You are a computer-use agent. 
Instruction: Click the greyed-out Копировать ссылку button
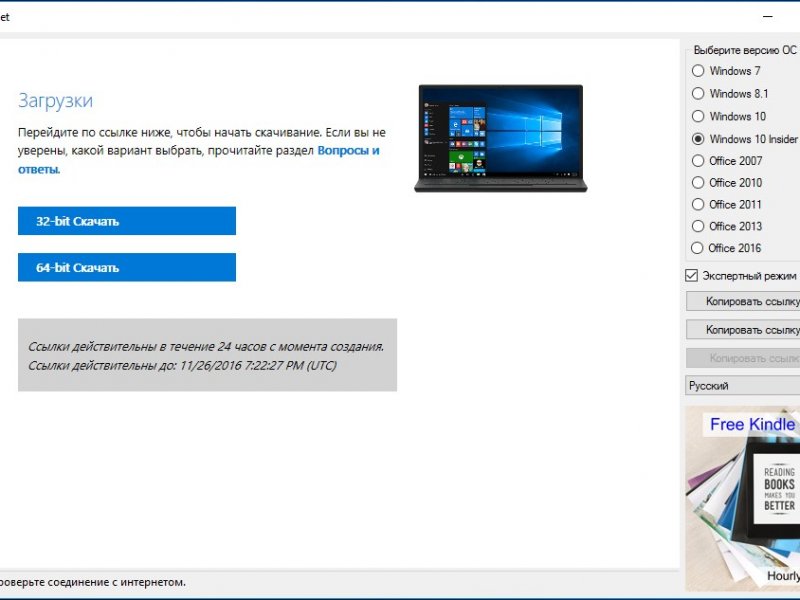pos(743,358)
